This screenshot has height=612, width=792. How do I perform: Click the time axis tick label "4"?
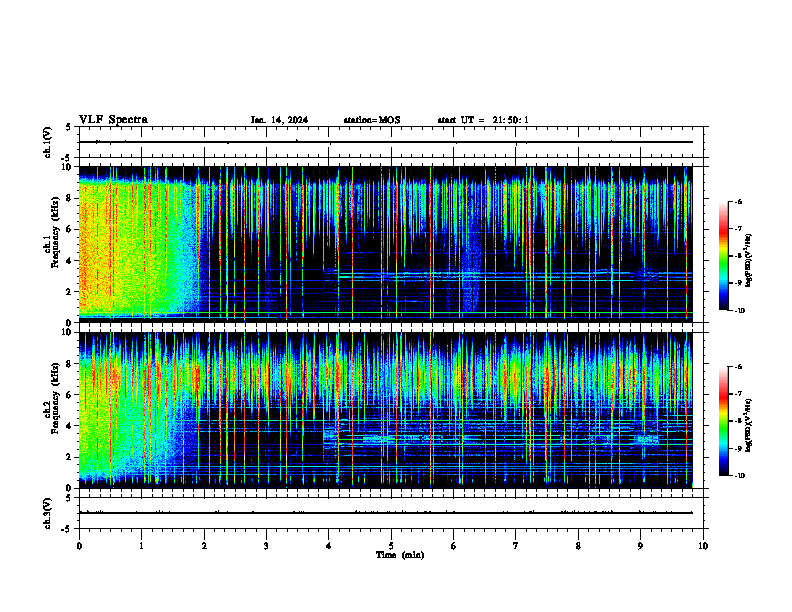[329, 546]
